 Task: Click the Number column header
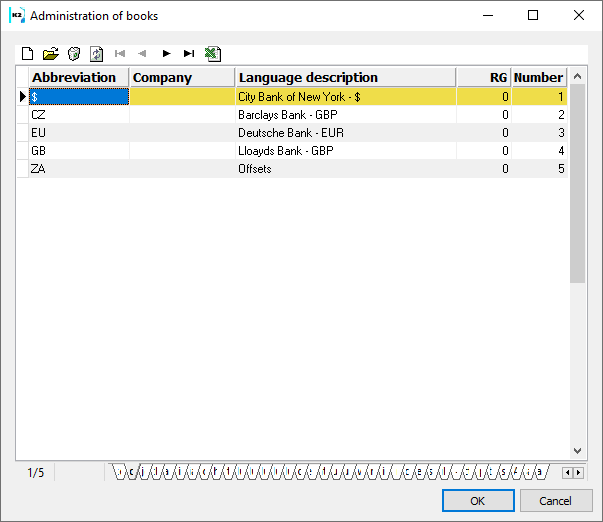click(x=539, y=77)
